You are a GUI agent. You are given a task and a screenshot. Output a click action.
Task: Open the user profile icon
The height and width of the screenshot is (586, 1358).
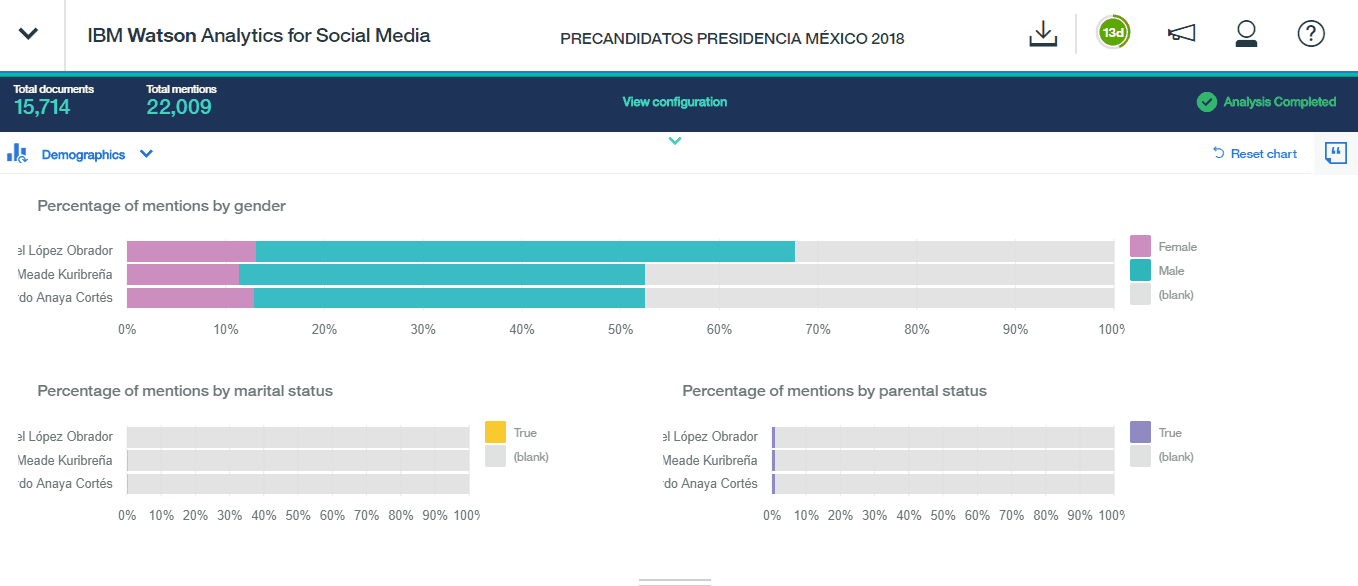click(x=1246, y=34)
